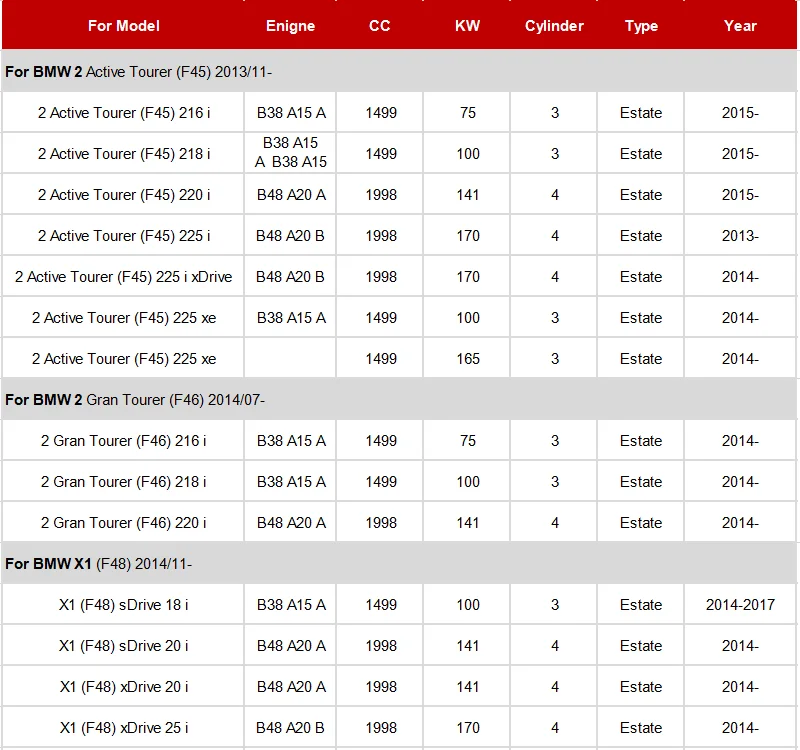Click cylinder '4' in X1 xDrive 25 i row
Screen dimensions: 800x750
point(555,728)
